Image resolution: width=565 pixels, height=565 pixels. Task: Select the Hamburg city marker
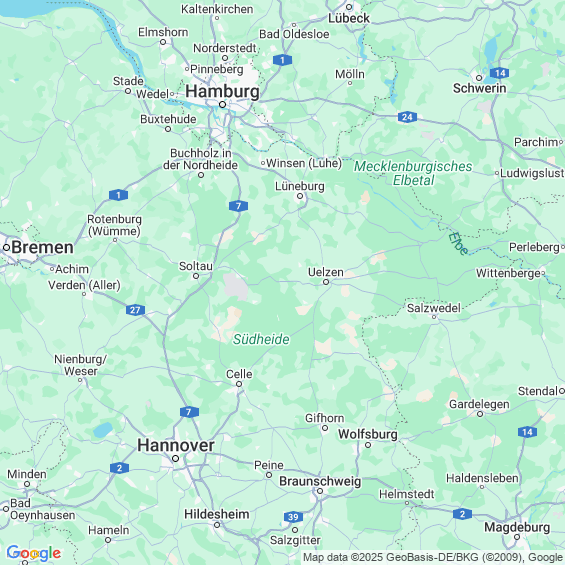click(x=223, y=104)
